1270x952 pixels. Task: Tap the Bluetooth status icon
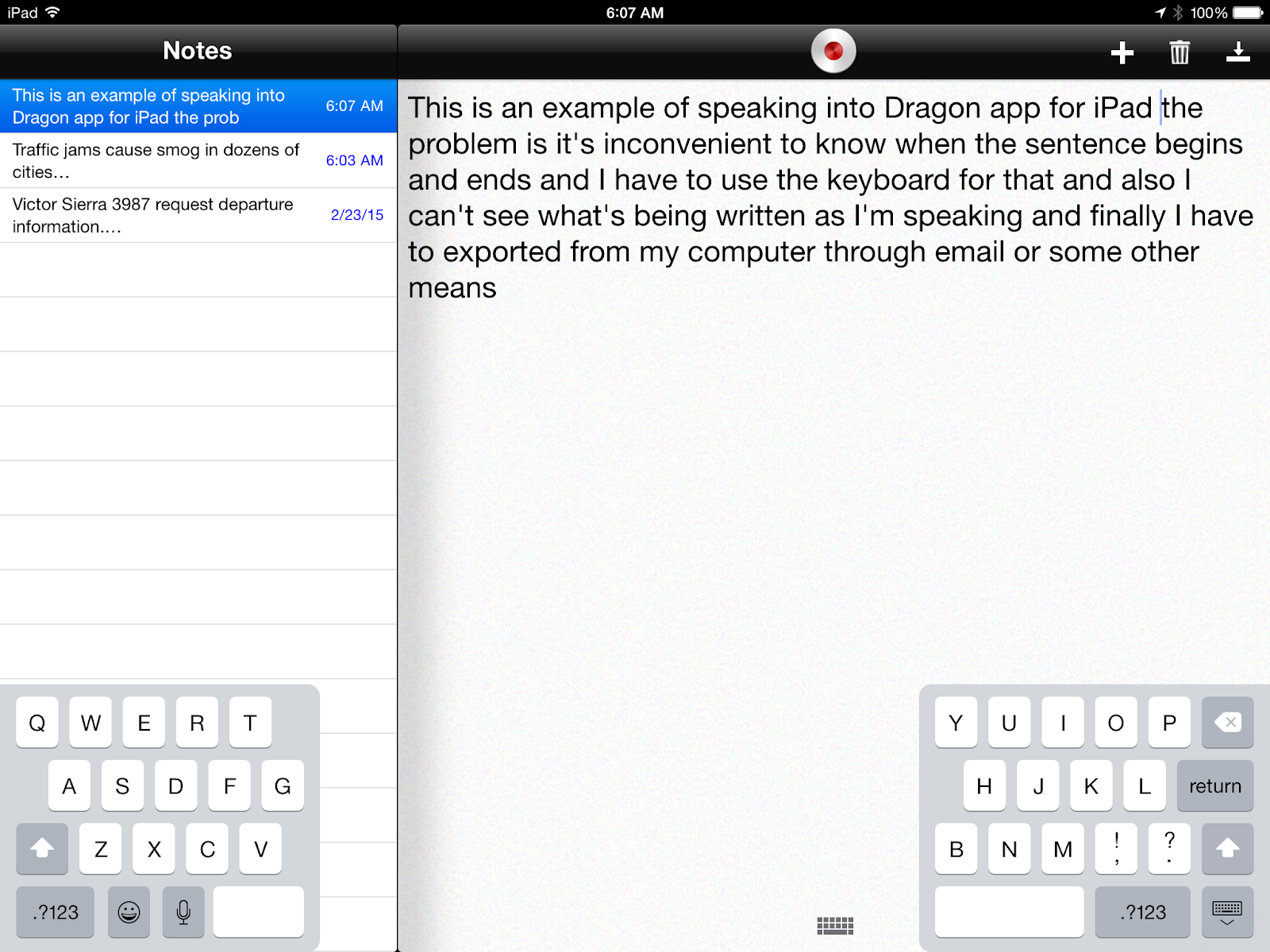coord(1178,13)
